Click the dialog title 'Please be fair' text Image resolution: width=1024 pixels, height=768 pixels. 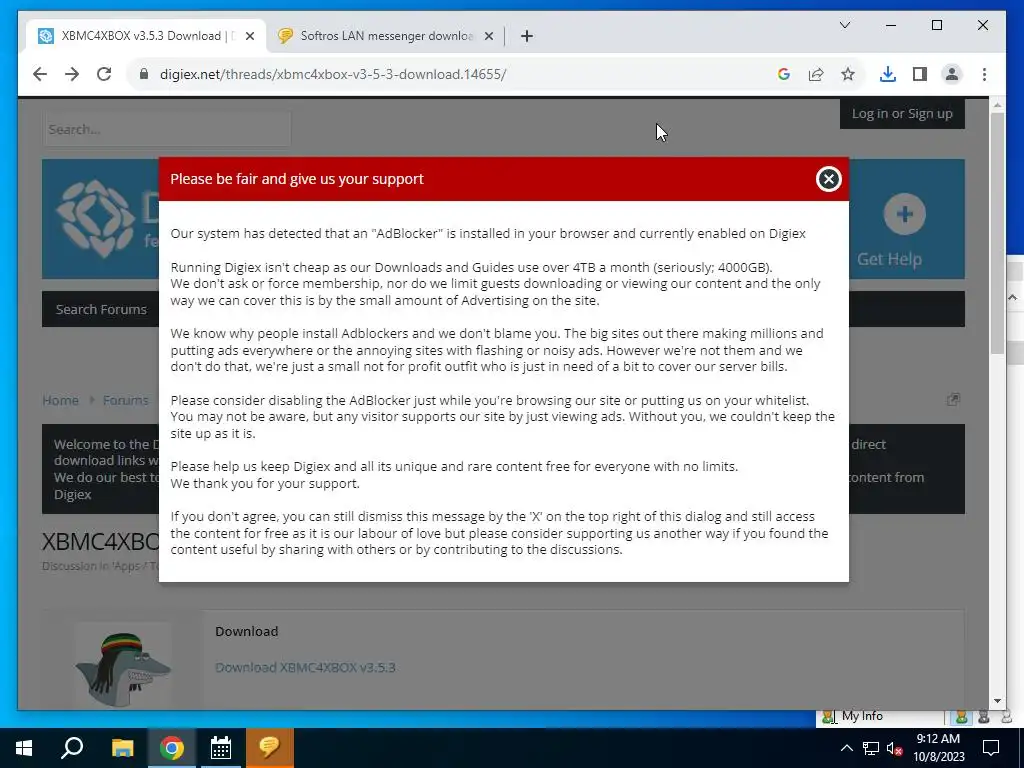click(x=296, y=179)
